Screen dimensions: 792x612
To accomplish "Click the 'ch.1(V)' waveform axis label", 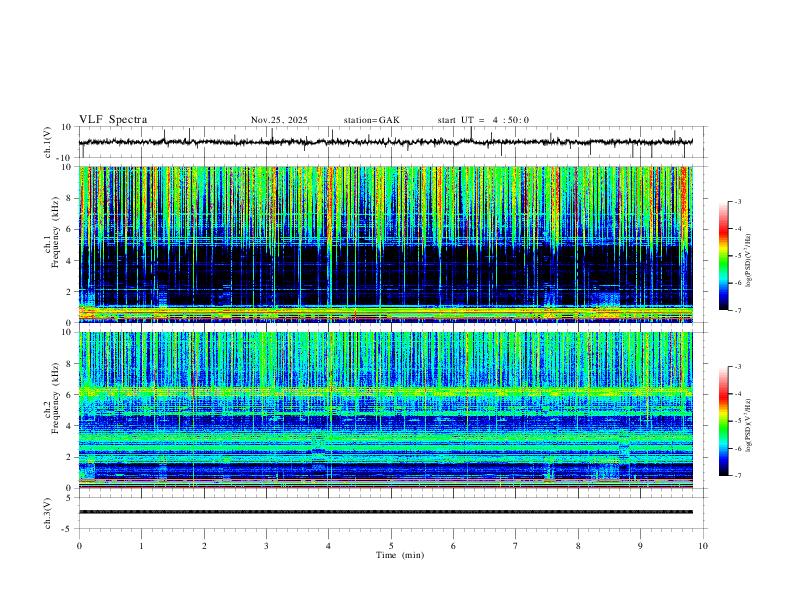I will [x=48, y=142].
